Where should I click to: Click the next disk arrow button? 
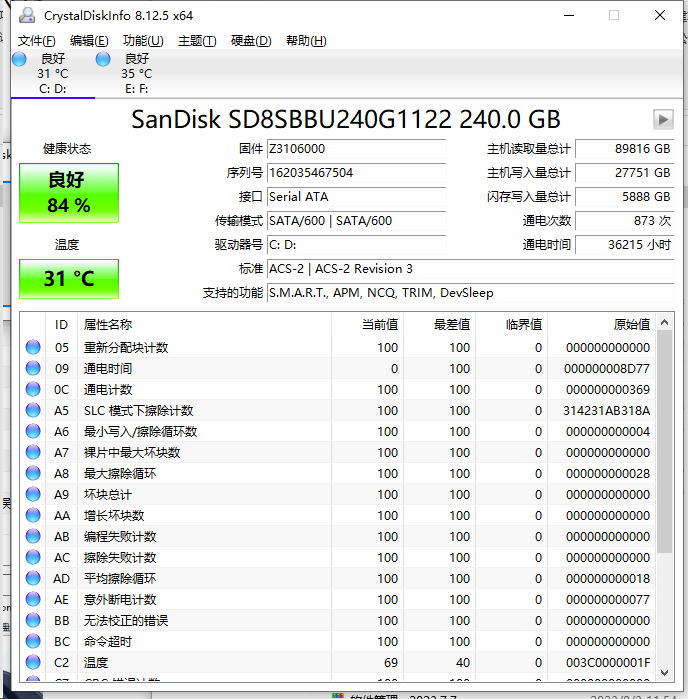[x=663, y=119]
